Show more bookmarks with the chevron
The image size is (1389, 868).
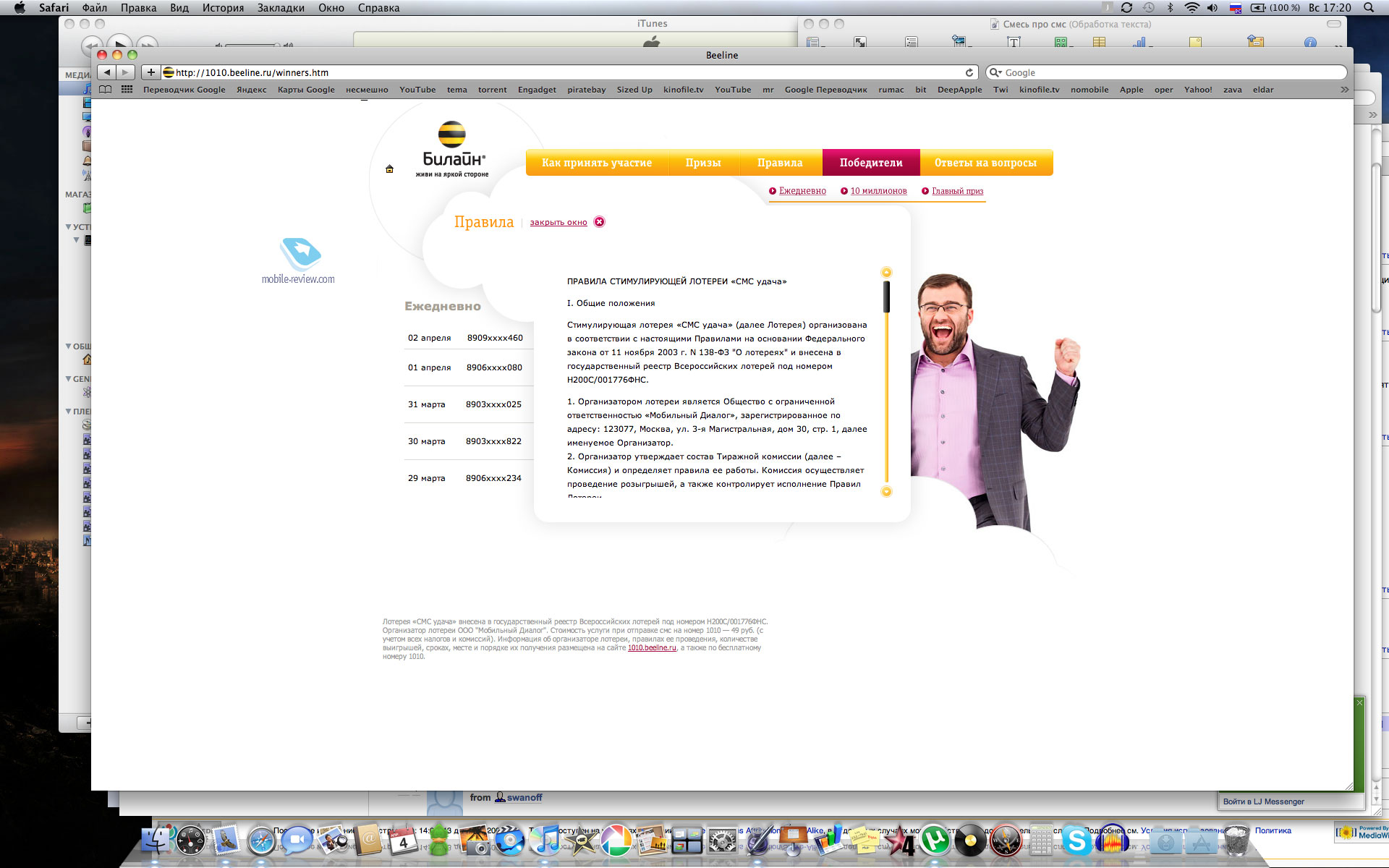point(1344,90)
